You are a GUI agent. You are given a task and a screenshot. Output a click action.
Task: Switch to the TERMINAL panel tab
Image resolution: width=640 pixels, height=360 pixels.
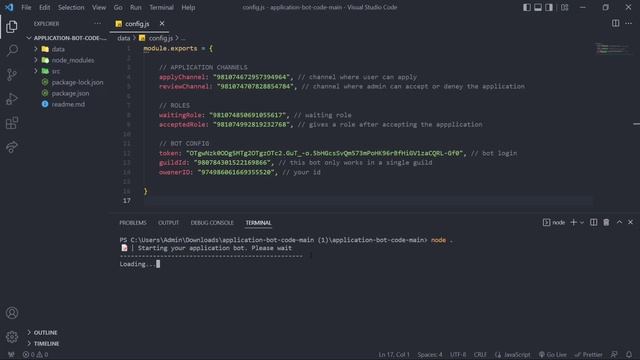[258, 223]
